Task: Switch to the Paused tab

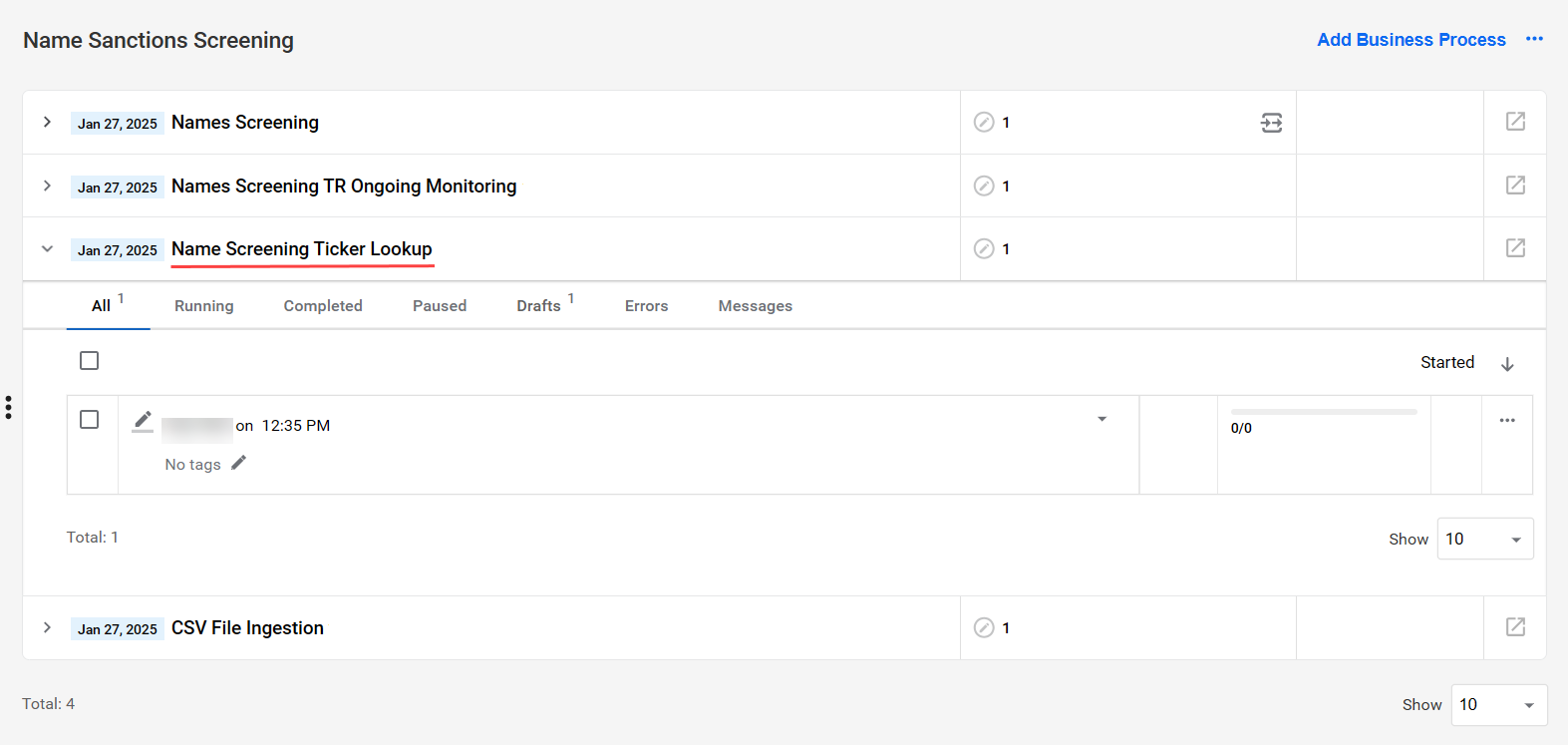Action: 440,306
